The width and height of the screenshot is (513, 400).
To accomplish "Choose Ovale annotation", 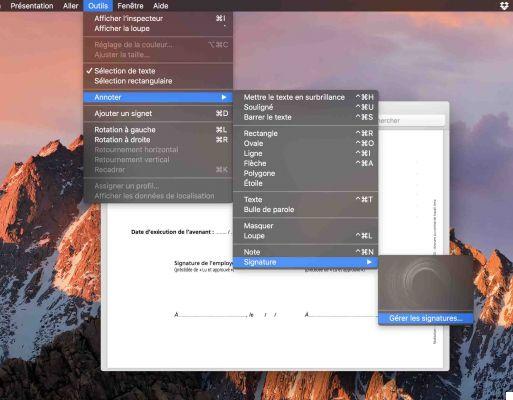I will click(305, 143).
